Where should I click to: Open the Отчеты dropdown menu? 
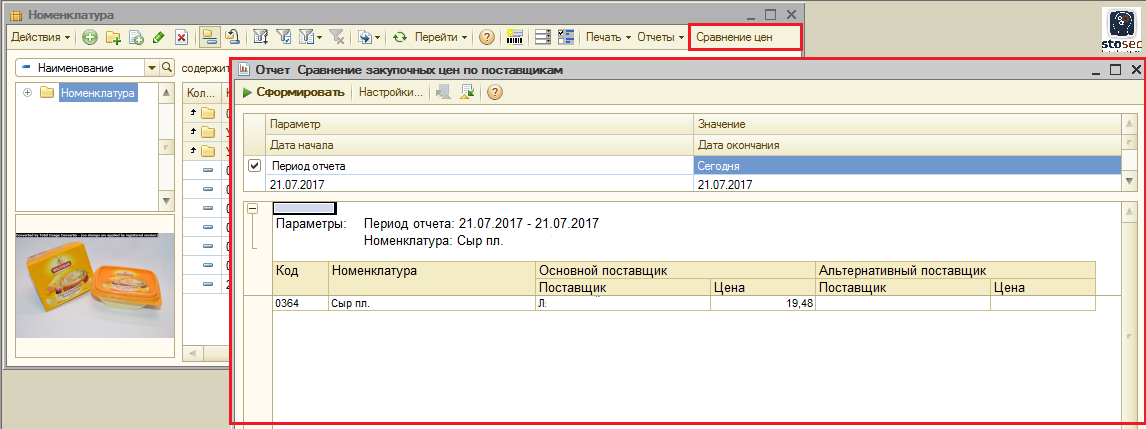[661, 37]
